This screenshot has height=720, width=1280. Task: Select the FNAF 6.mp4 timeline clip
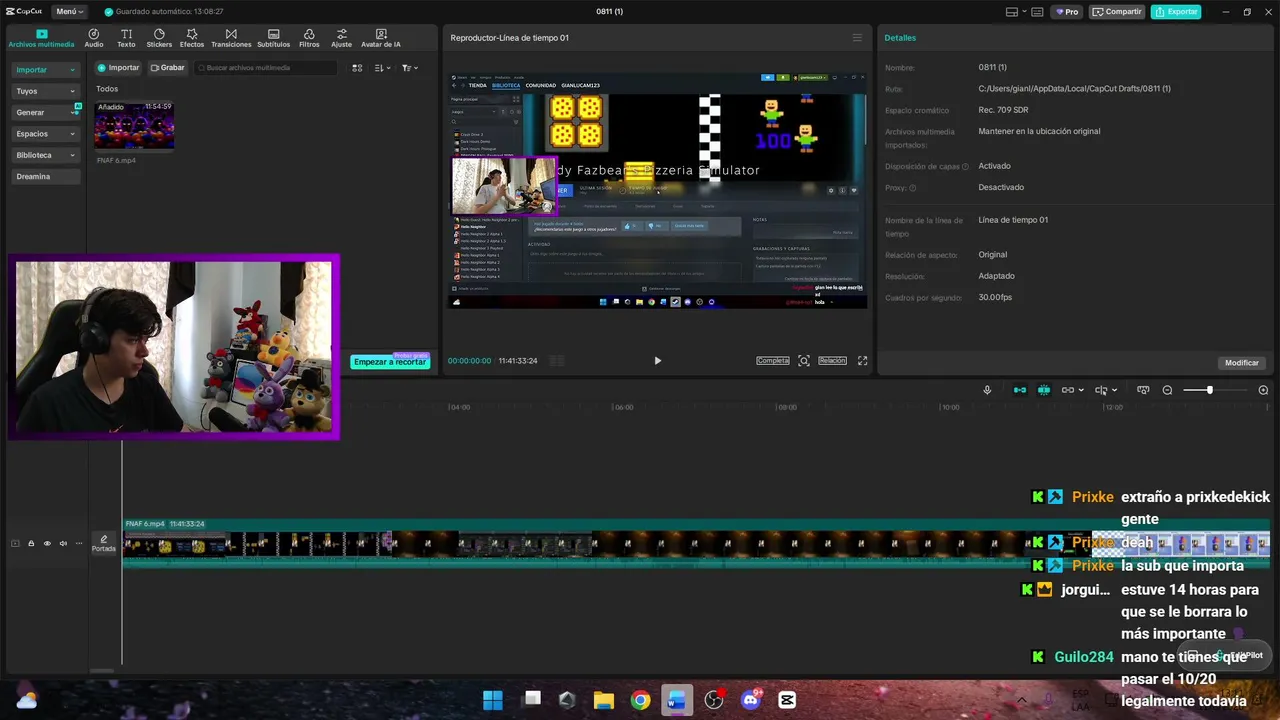(696, 545)
